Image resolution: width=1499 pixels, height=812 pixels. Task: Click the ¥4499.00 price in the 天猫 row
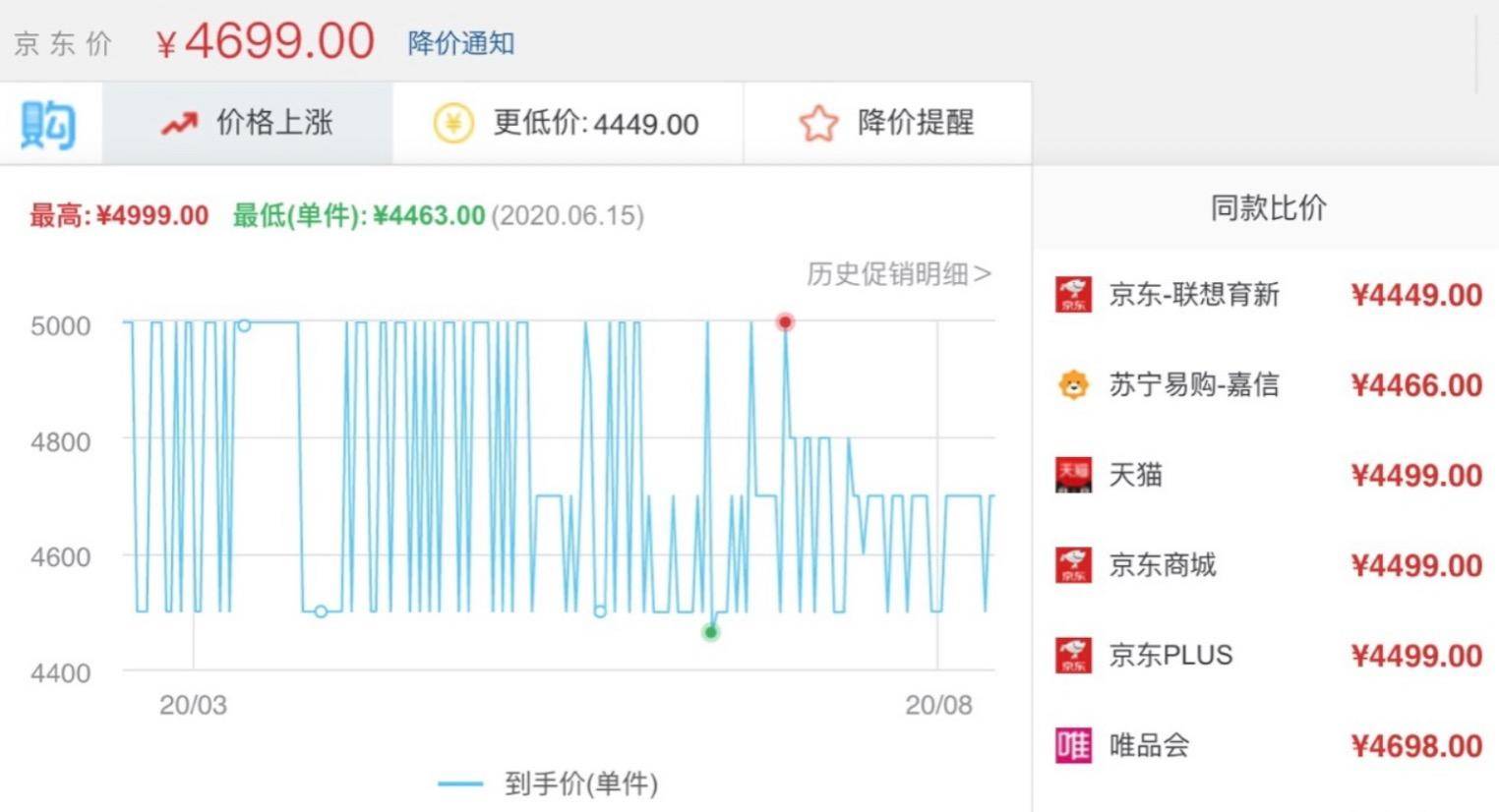pos(1416,475)
